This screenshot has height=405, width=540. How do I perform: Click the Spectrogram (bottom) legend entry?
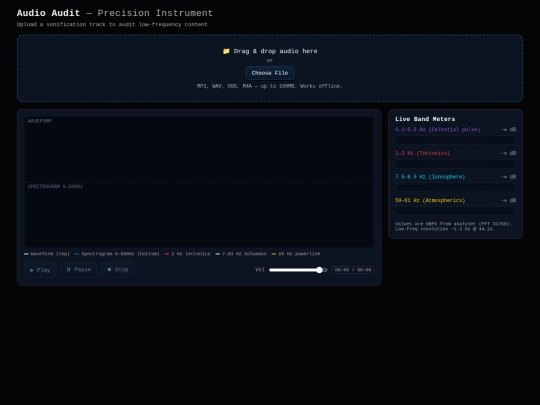tap(117, 254)
